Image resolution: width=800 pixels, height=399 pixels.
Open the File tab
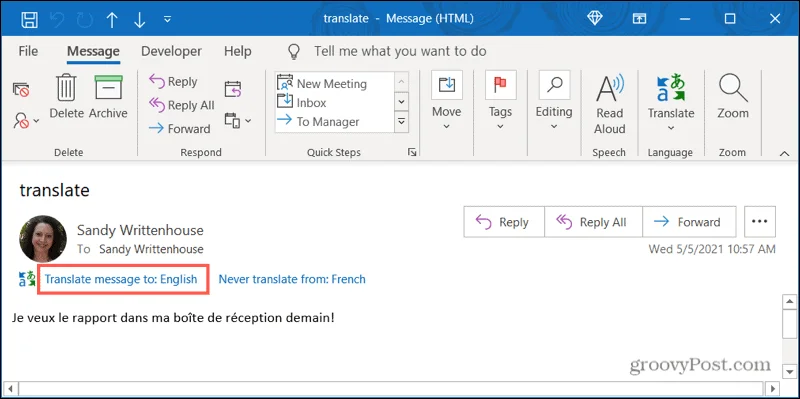tap(28, 51)
